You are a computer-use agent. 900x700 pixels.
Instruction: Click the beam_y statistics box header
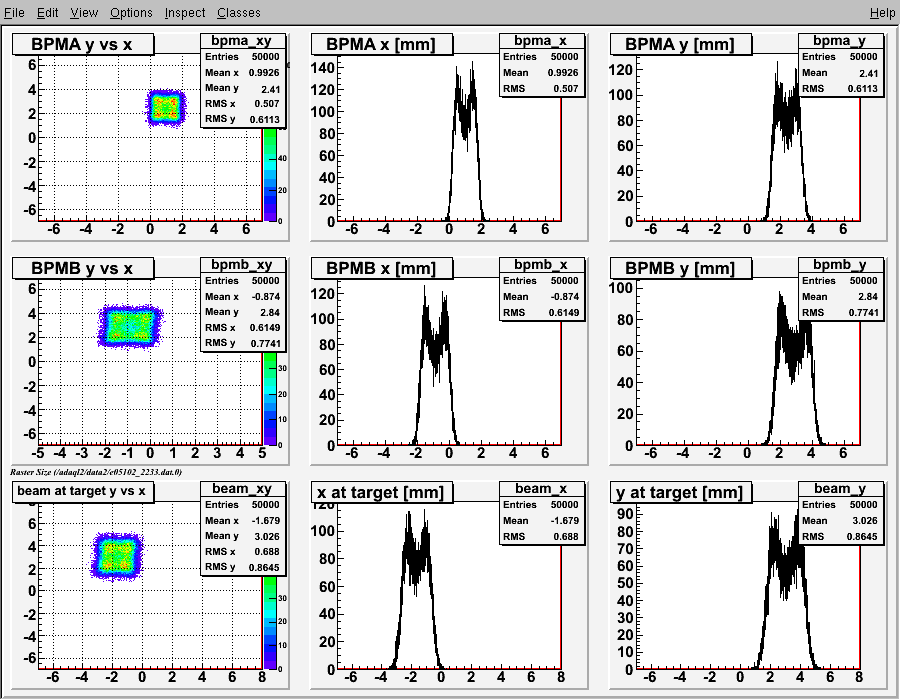840,488
